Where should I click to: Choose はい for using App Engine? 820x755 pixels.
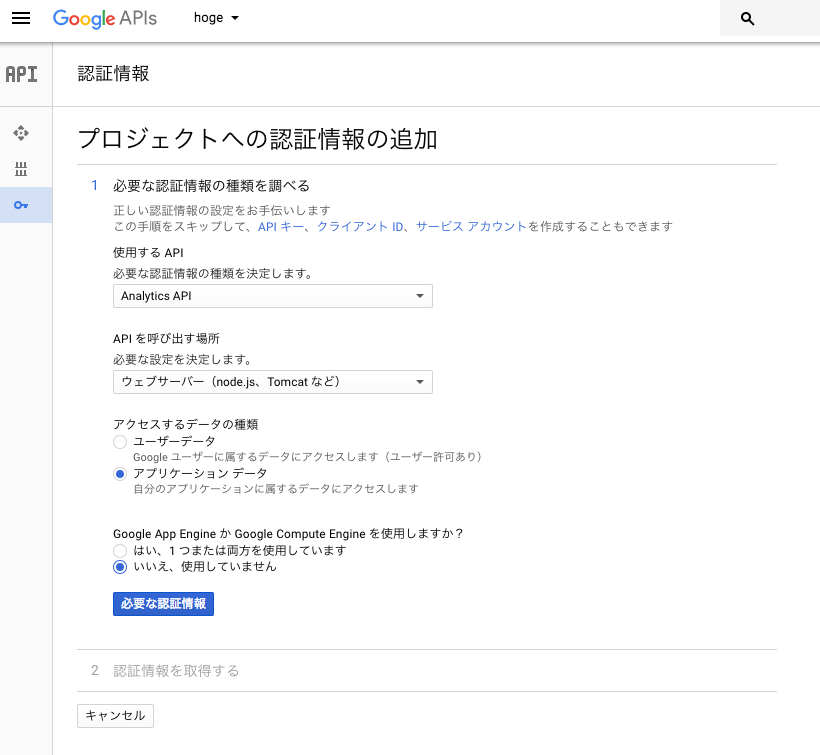[120, 550]
